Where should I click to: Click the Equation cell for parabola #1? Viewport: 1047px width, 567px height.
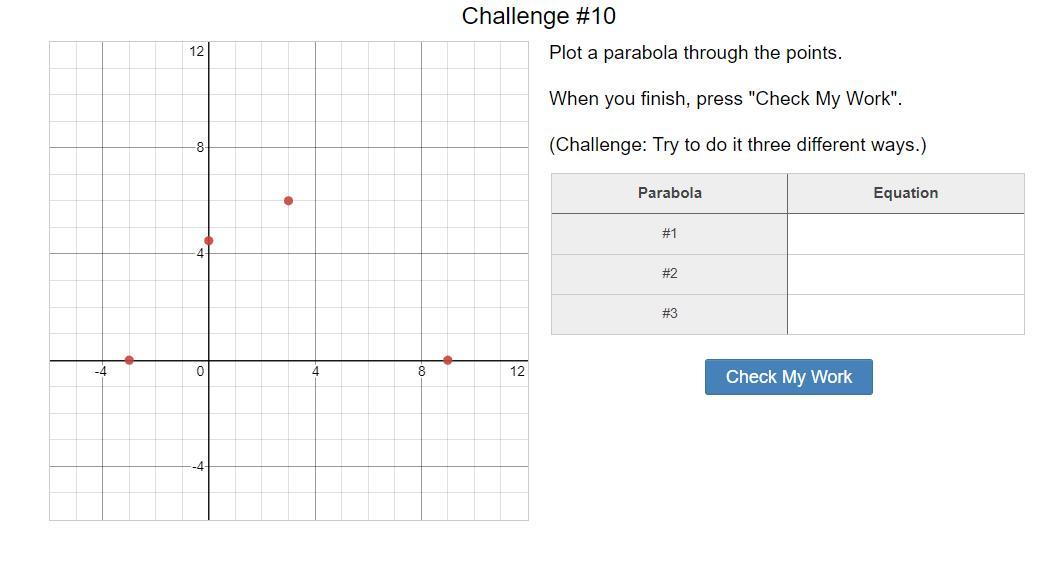[x=905, y=234]
